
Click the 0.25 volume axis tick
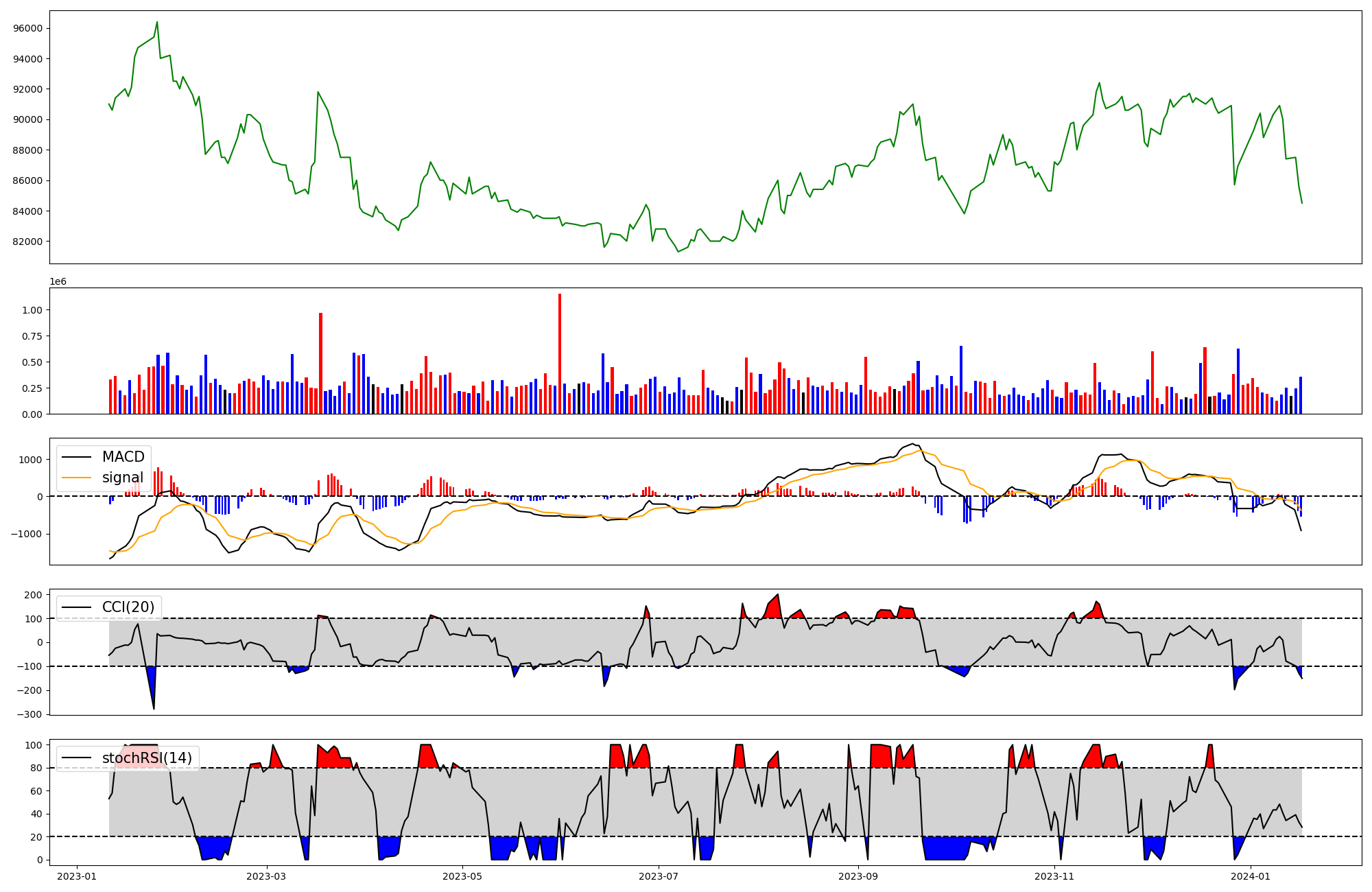click(32, 388)
